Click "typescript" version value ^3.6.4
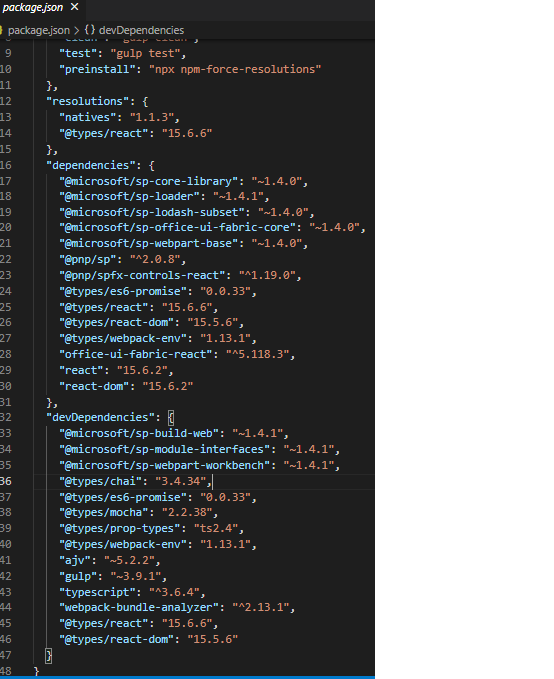Image resolution: width=554 pixels, height=679 pixels. (x=174, y=592)
